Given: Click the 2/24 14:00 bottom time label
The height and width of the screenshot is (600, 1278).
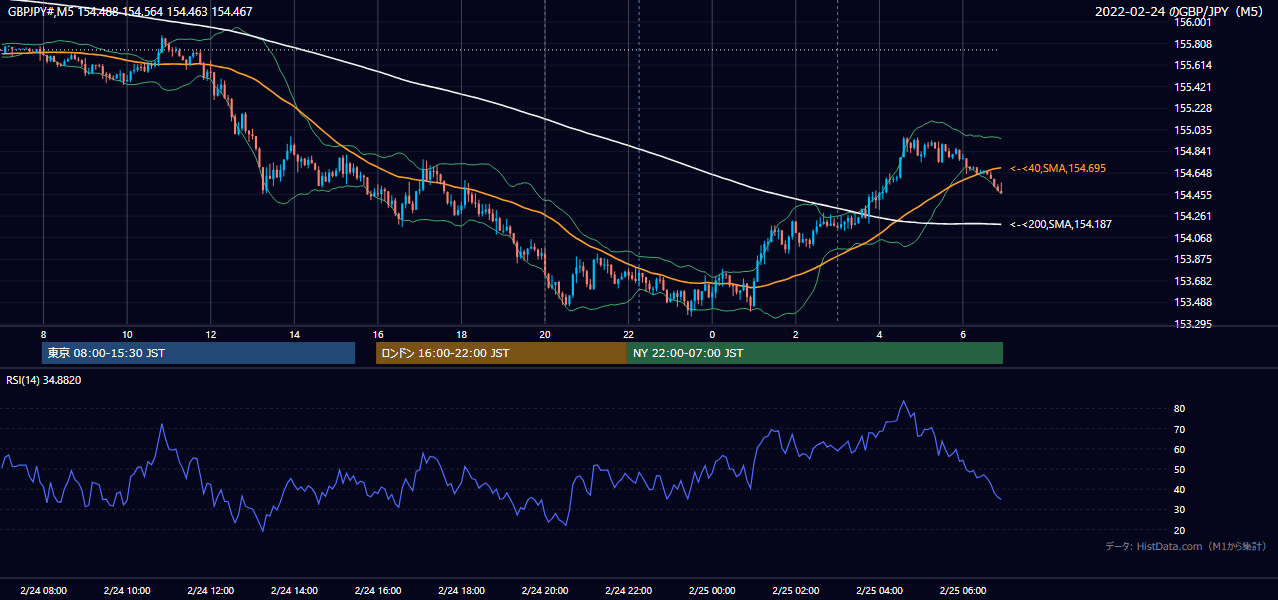Looking at the screenshot, I should (x=294, y=590).
